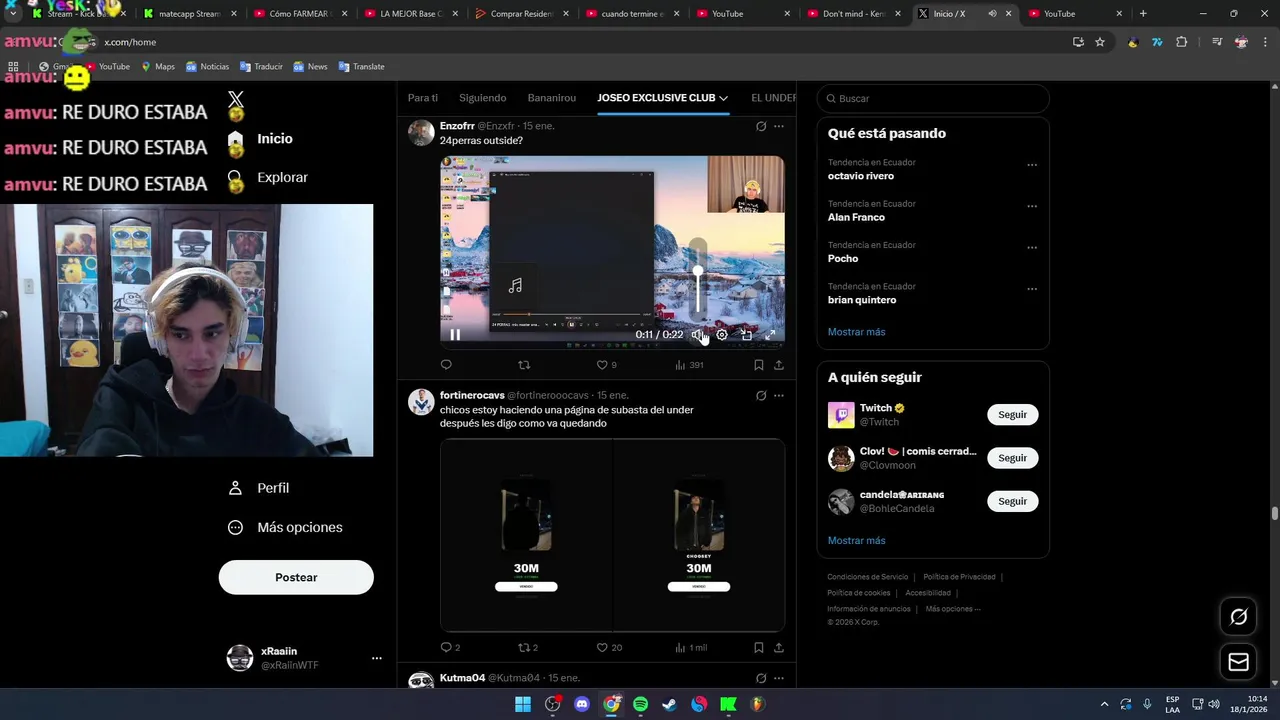Image resolution: width=1280 pixels, height=720 pixels.
Task: Open Grok icon on Enzofrr's post
Action: pyautogui.click(x=761, y=126)
